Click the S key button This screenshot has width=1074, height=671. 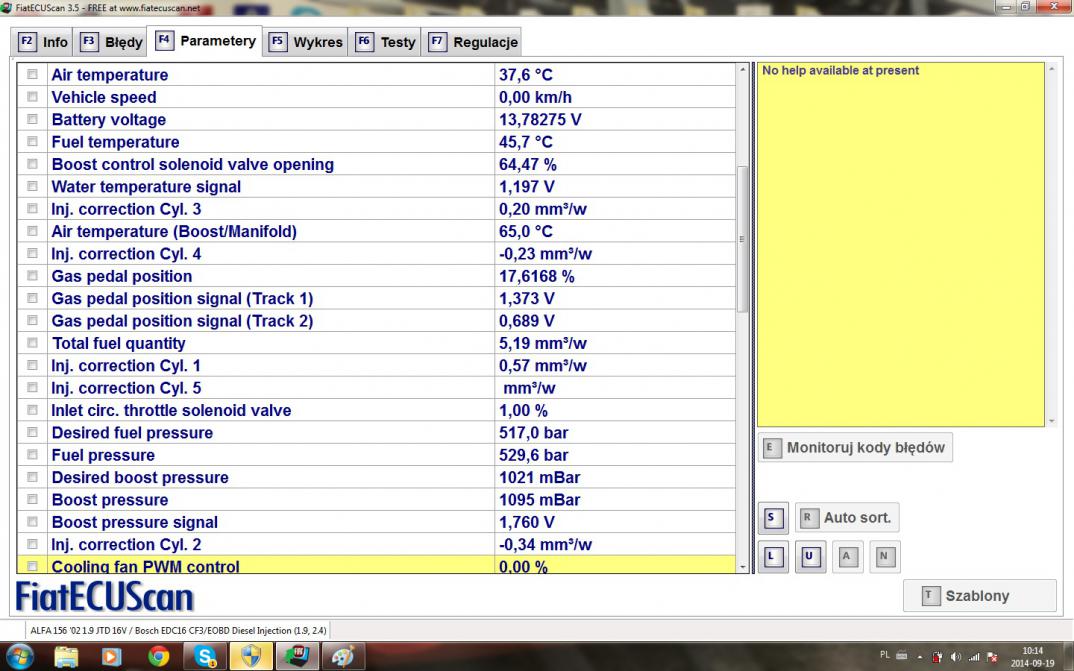[x=773, y=518]
